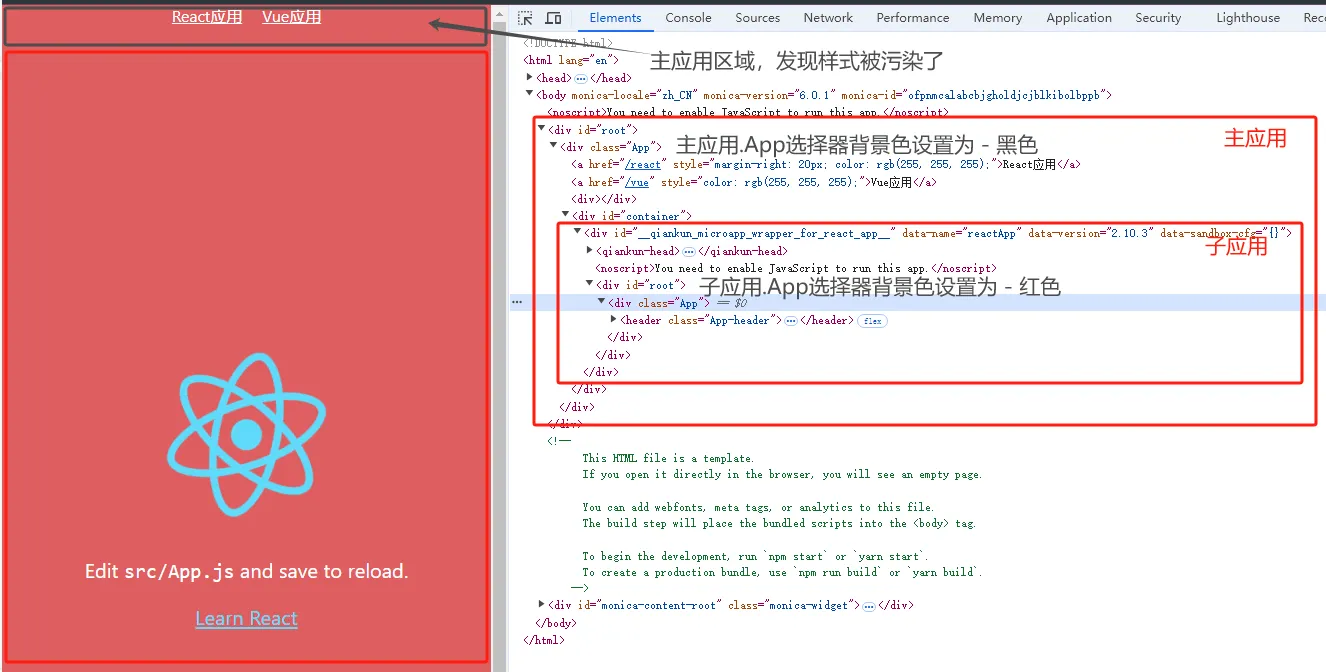Collapse the div id container node
The image size is (1326, 672).
566,215
